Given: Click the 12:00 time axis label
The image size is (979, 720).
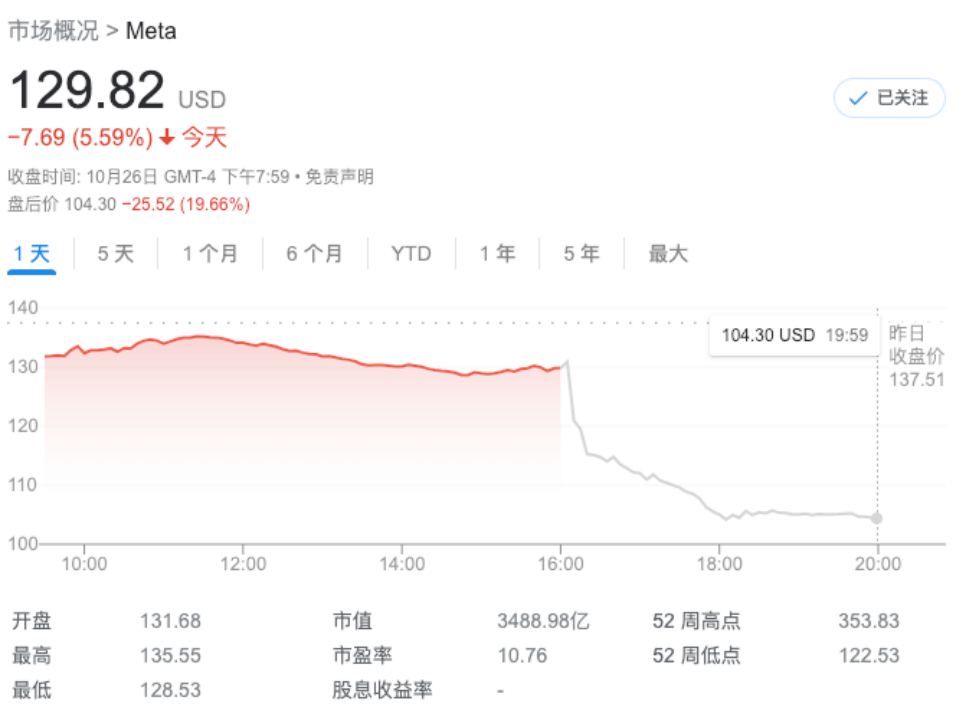Looking at the screenshot, I should [242, 564].
